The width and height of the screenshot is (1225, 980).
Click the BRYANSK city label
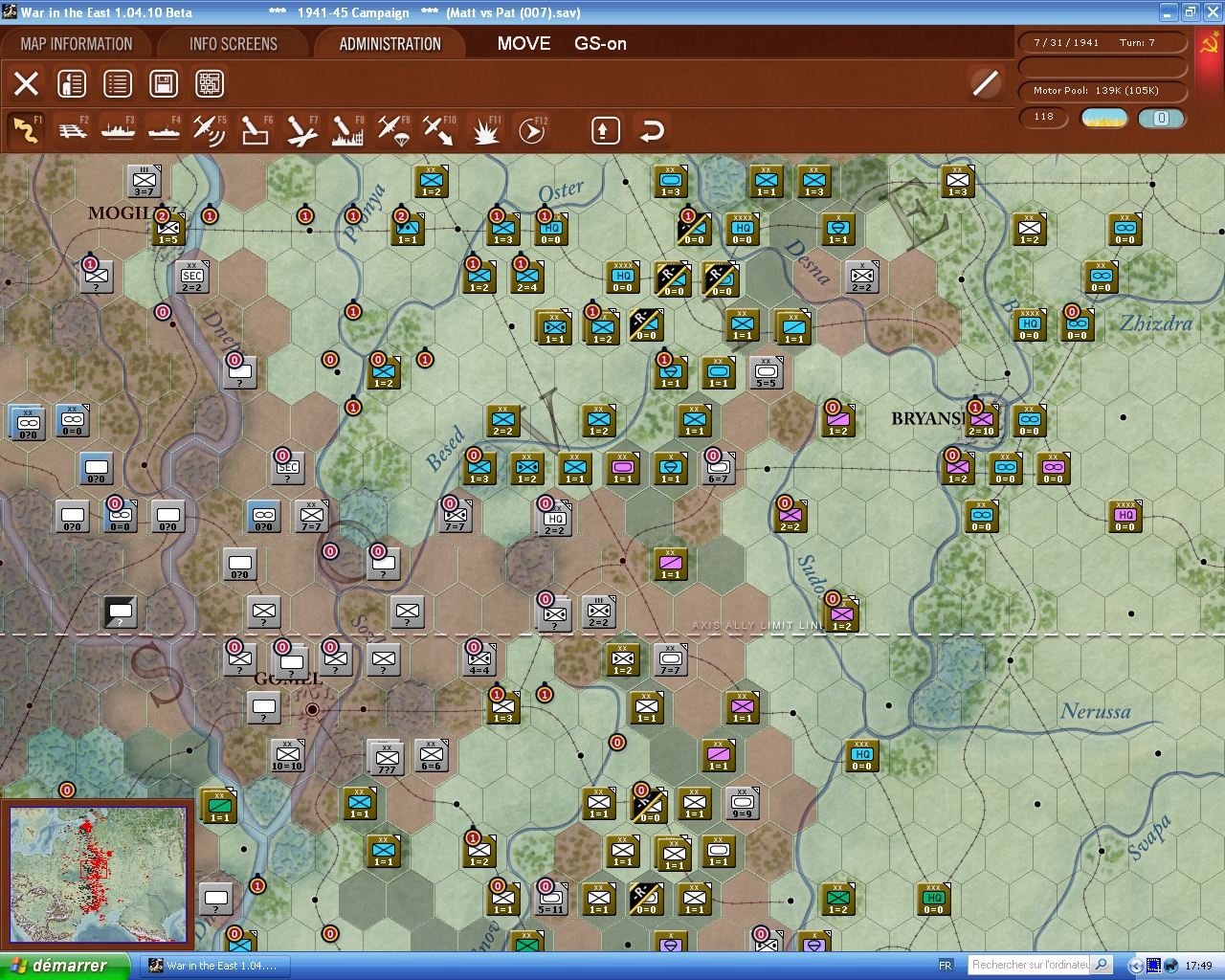click(x=927, y=418)
